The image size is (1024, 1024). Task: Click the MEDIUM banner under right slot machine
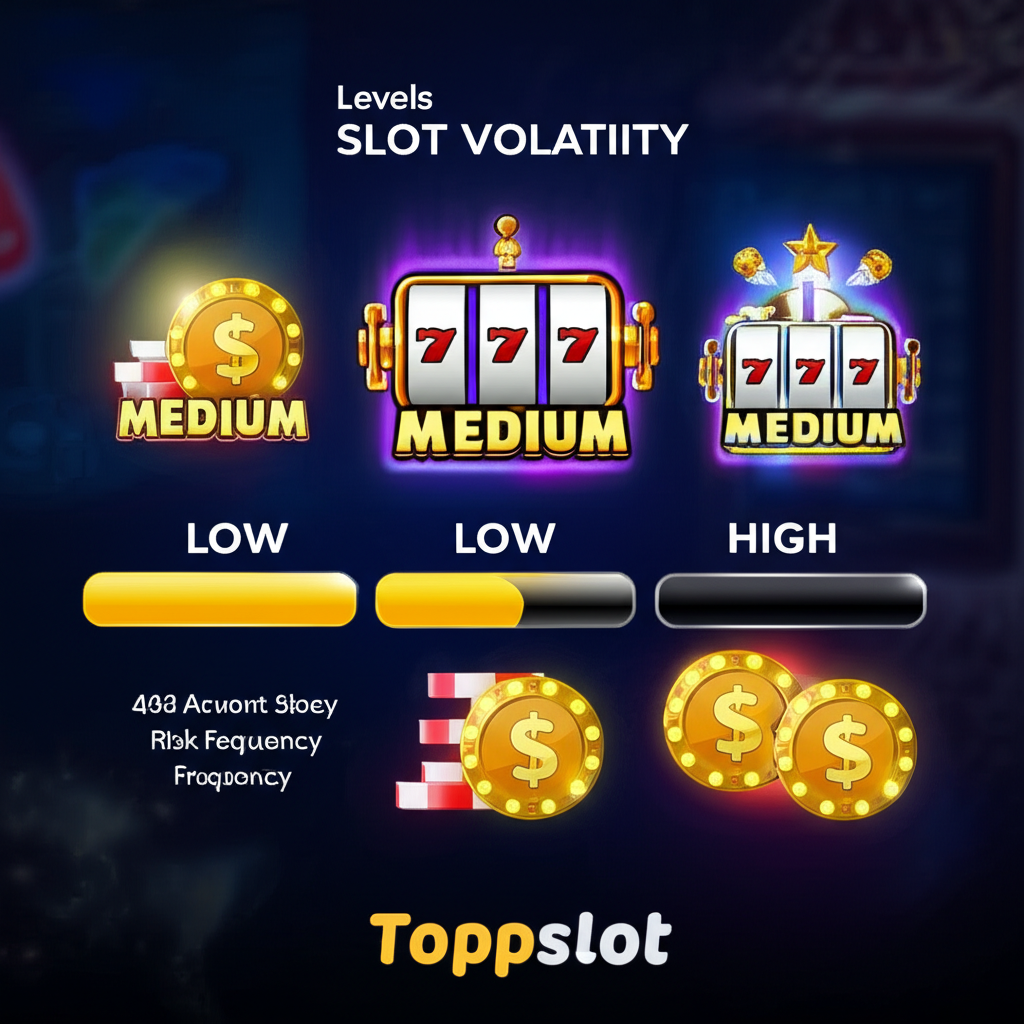point(813,430)
